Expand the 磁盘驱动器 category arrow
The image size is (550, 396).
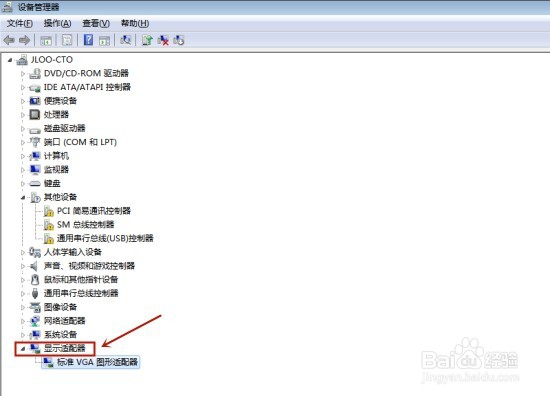pos(23,129)
